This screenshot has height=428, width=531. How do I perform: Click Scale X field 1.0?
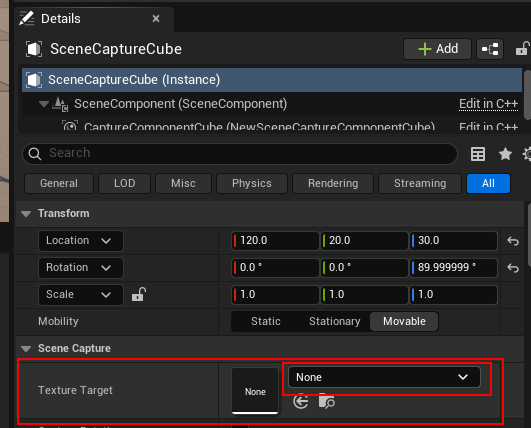[x=275, y=295]
